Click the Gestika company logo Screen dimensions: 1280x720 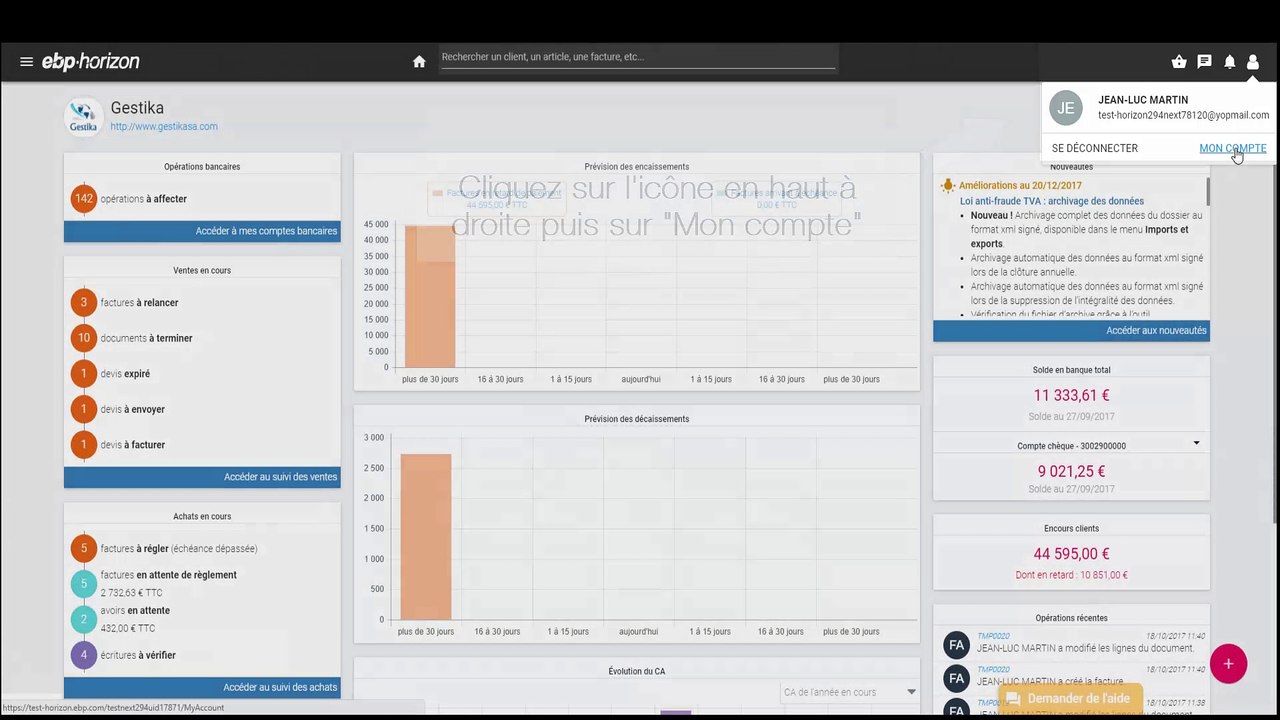[x=84, y=117]
